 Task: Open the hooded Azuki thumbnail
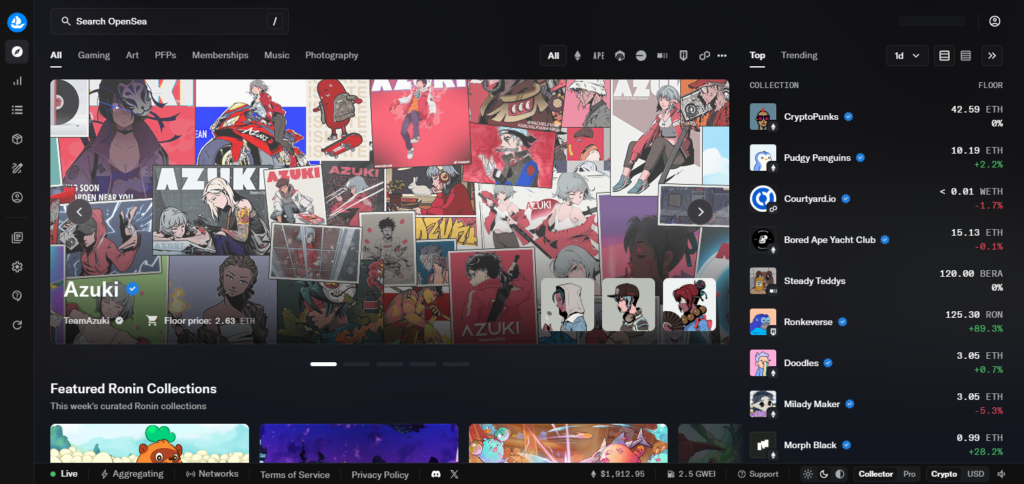click(x=568, y=305)
